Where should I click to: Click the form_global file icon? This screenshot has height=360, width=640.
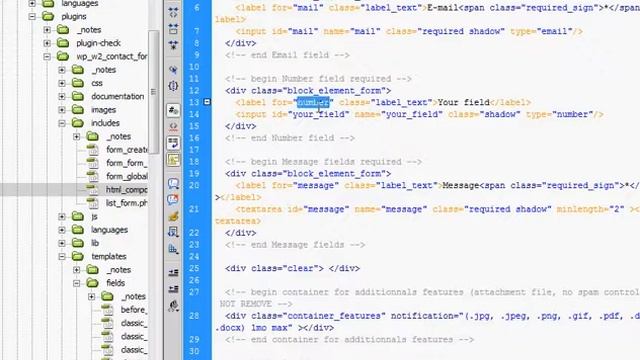point(93,176)
